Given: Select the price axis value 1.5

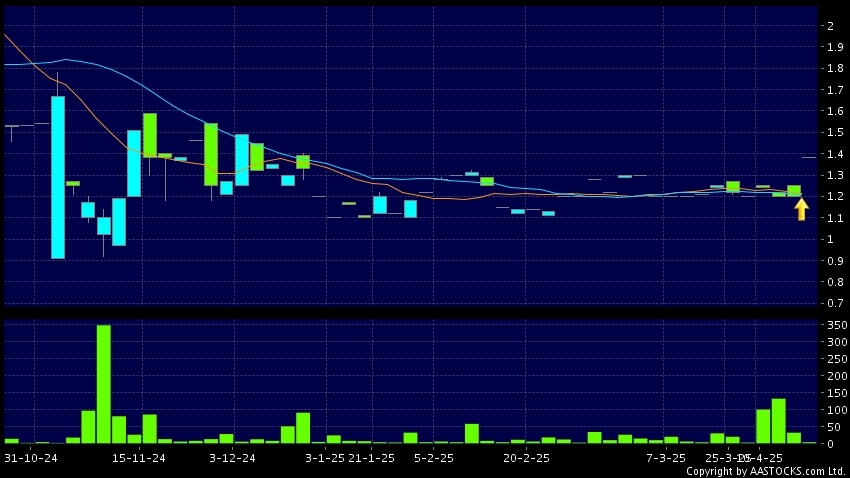Looking at the screenshot, I should click(835, 132).
